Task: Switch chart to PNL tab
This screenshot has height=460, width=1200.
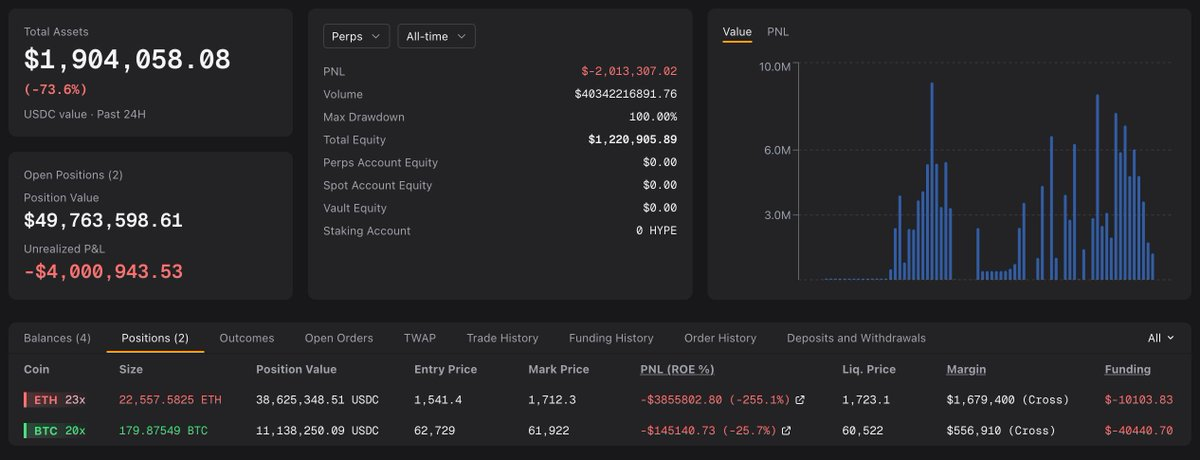Action: 778,32
